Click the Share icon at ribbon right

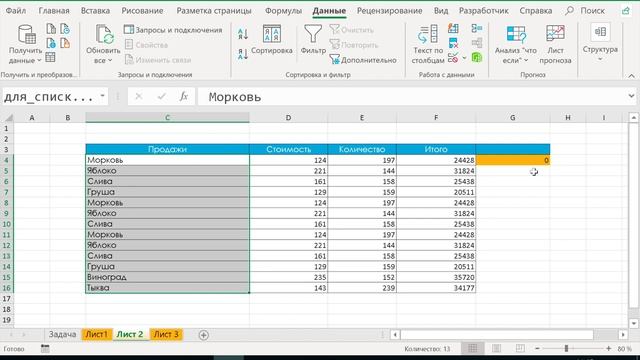626,11
